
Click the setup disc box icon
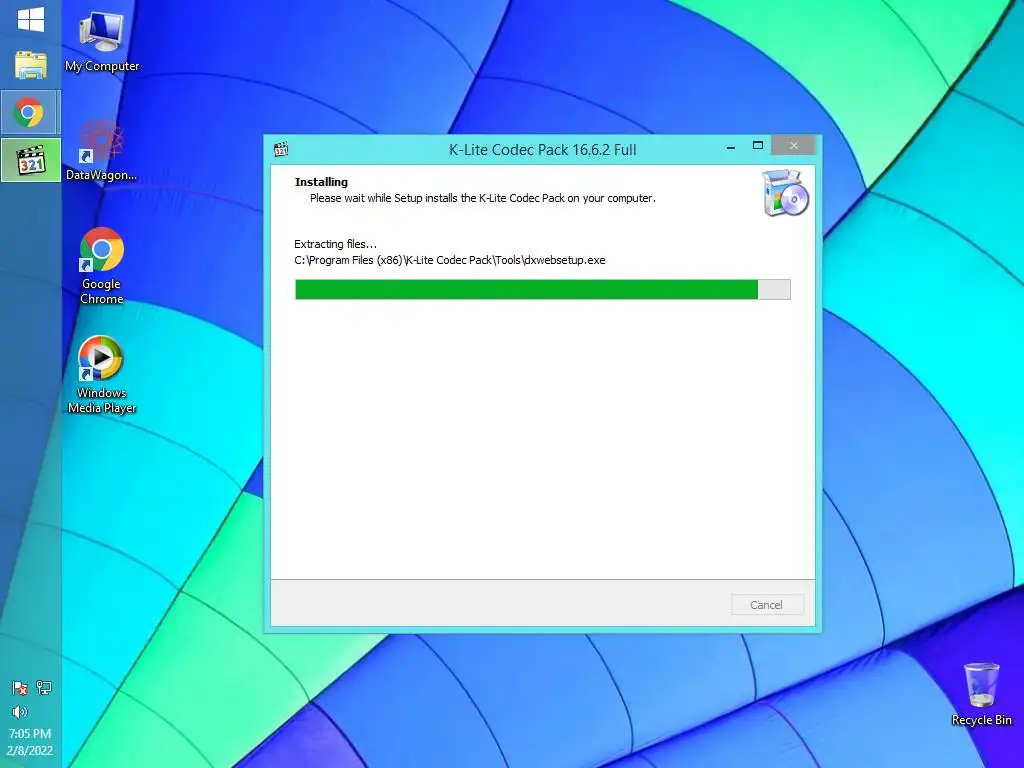[786, 193]
